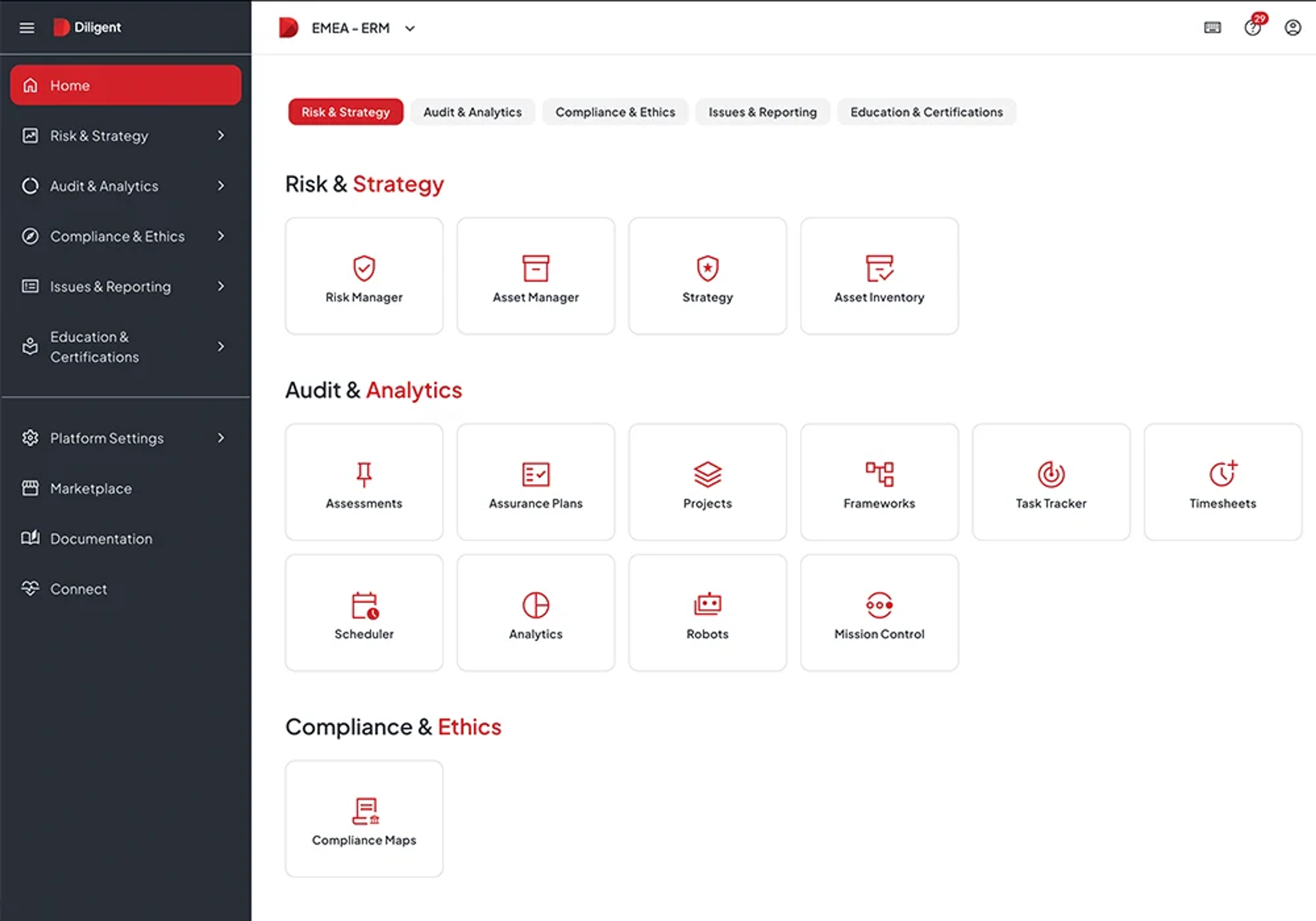Switch to Education & Certifications tab pill
Screen dimensions: 1316x921
(x=926, y=112)
